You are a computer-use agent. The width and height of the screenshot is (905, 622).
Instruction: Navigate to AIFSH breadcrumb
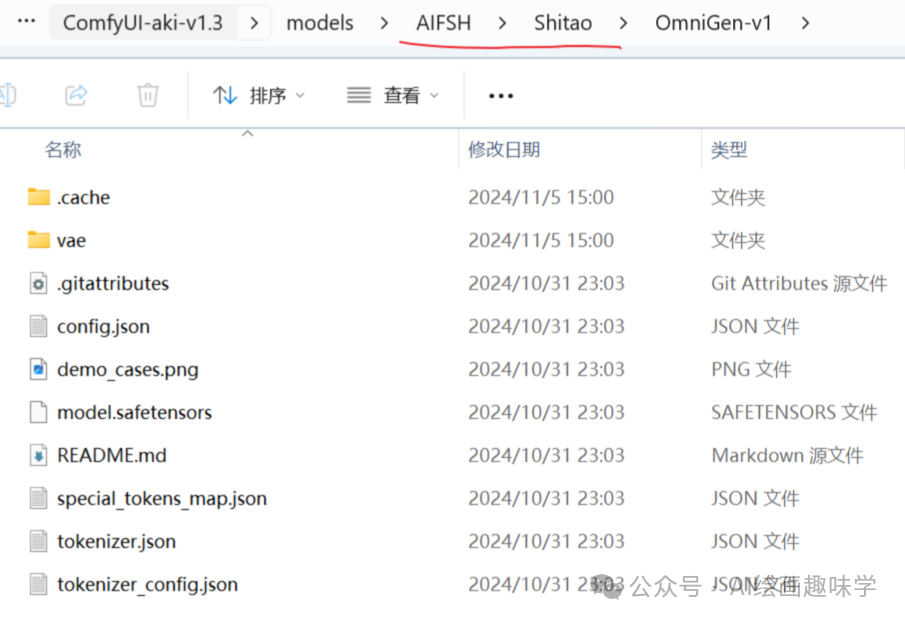(443, 23)
